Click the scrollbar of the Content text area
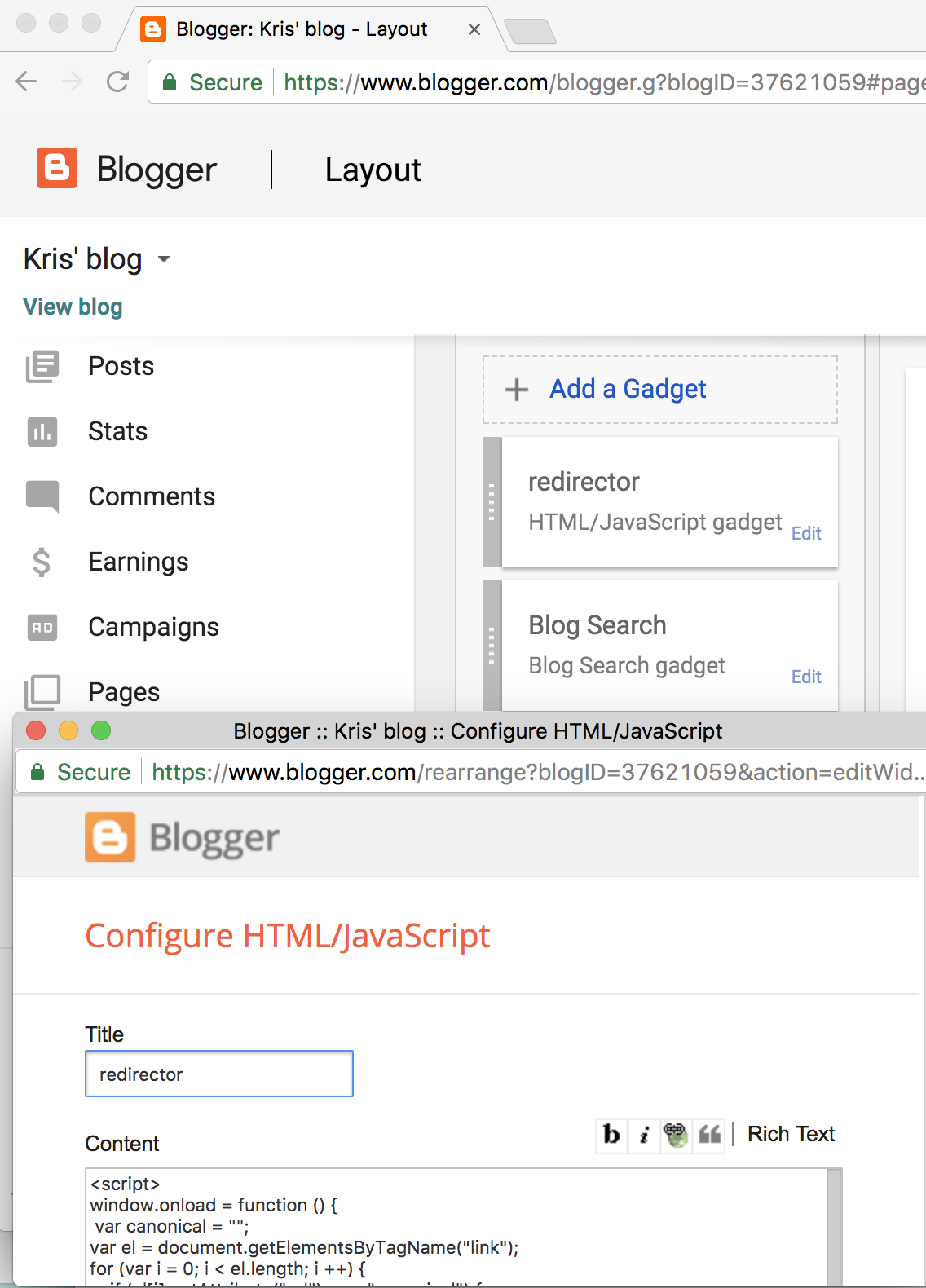926x1288 pixels. 834,1227
